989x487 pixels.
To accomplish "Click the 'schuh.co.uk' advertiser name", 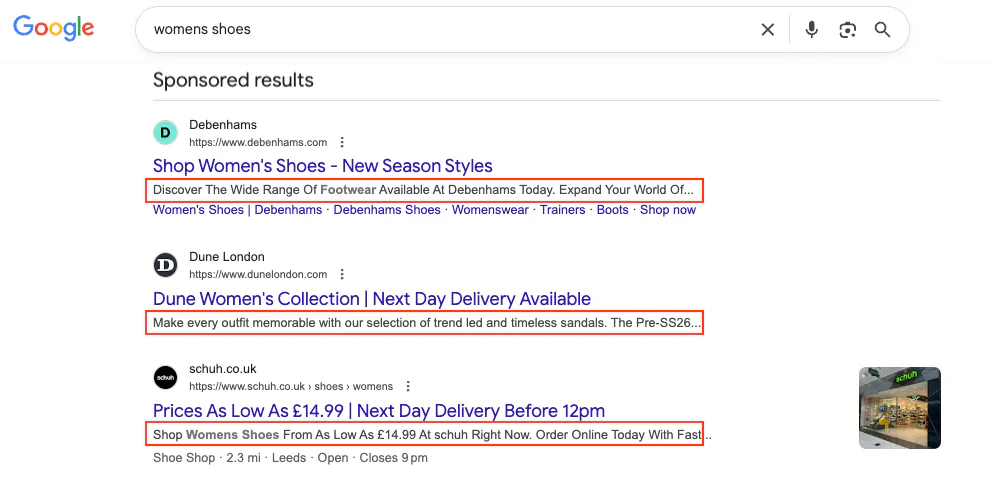I will coord(223,369).
